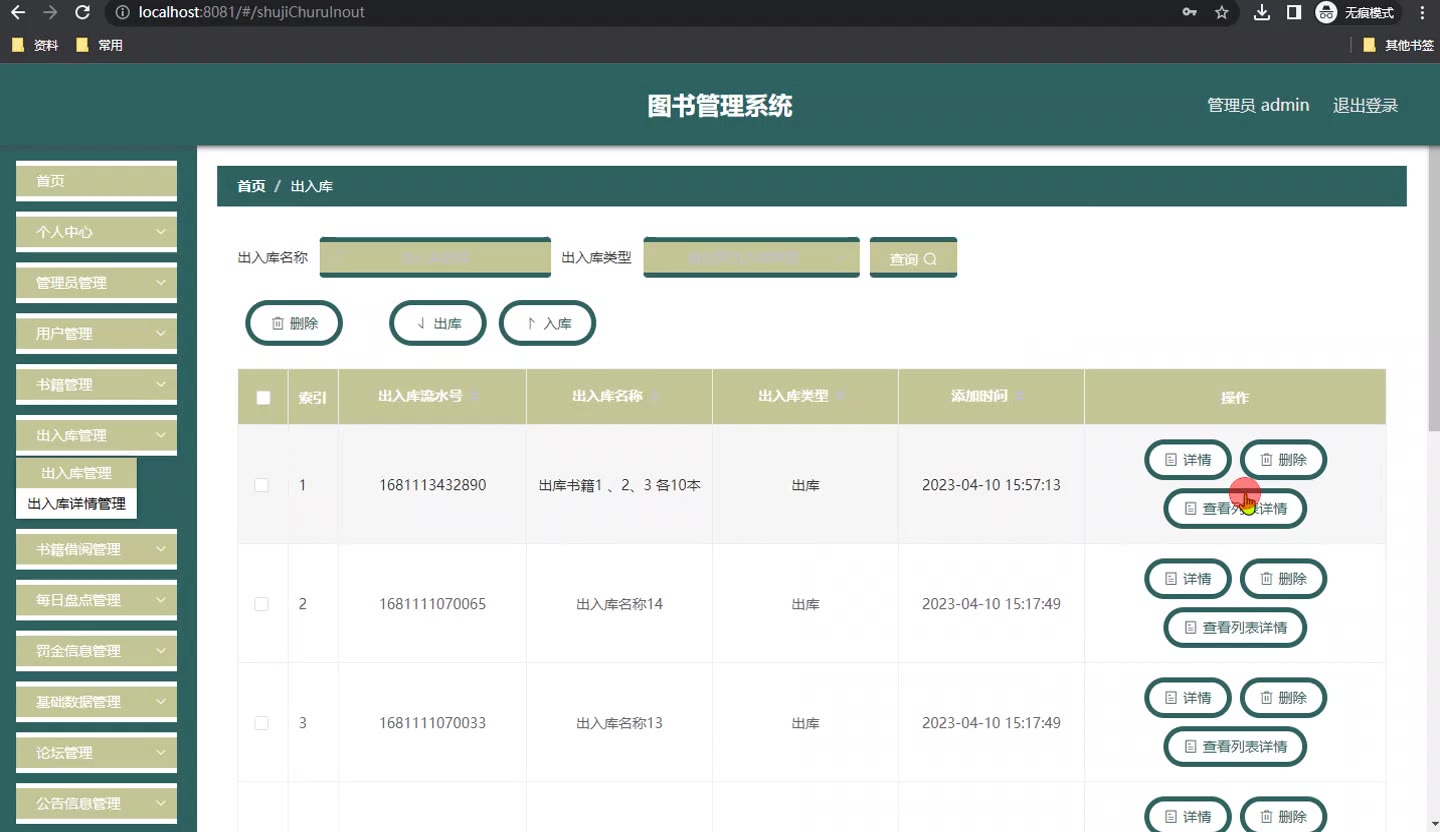The height and width of the screenshot is (832, 1440).
Task: Click the 出入库名称 search input field
Action: (x=435, y=258)
